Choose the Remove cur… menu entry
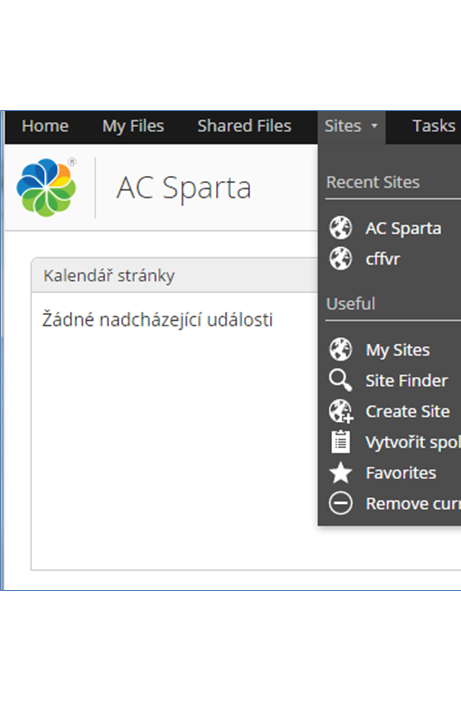Viewport: 461px width, 701px height. [x=413, y=503]
